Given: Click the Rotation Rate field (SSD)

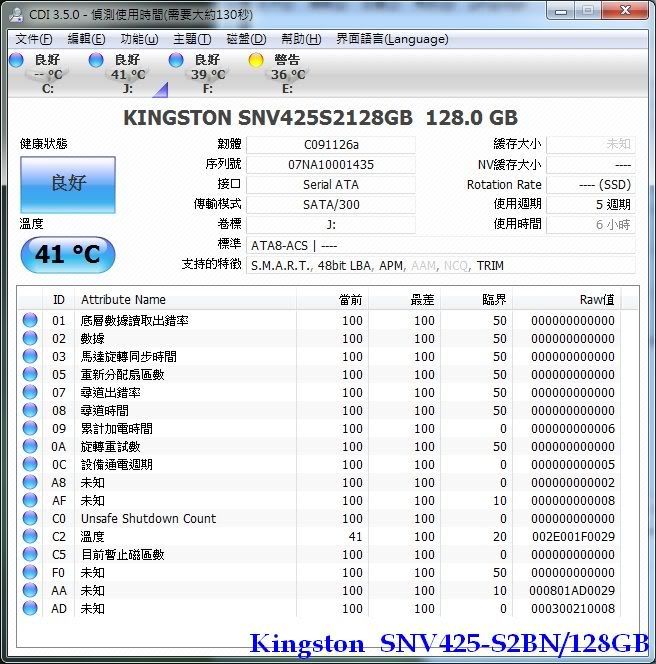Looking at the screenshot, I should (591, 185).
